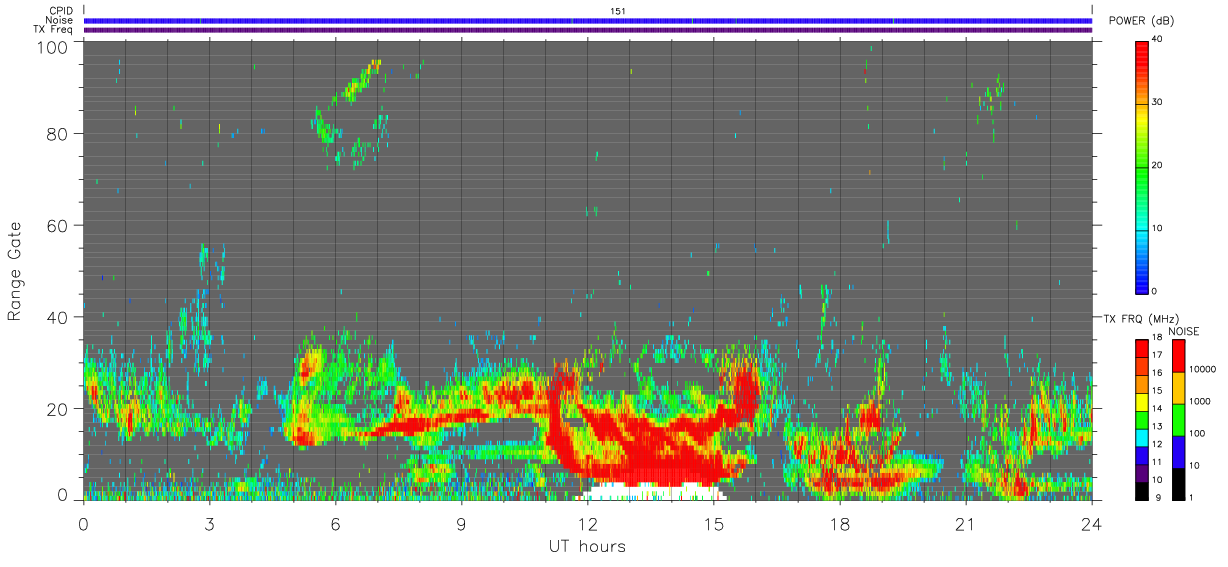
Task: Click the white saturated patch near gate 0
Action: click(652, 491)
